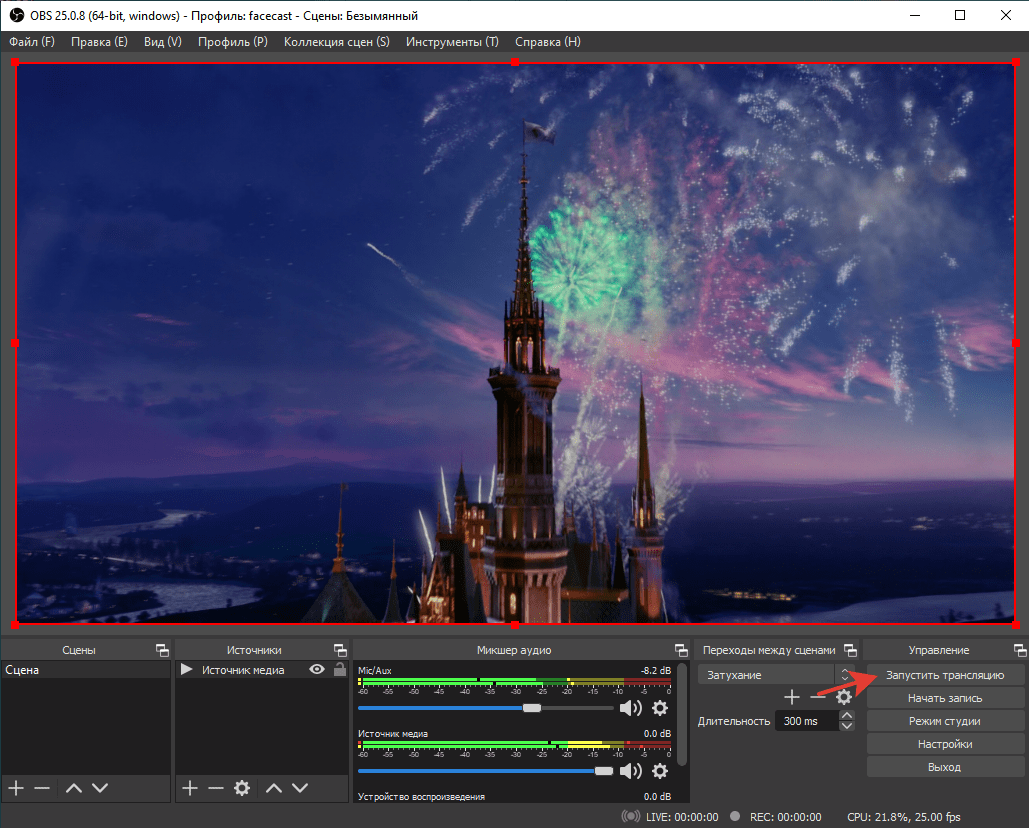Click the video preview canvas
1029x828 pixels.
point(515,343)
